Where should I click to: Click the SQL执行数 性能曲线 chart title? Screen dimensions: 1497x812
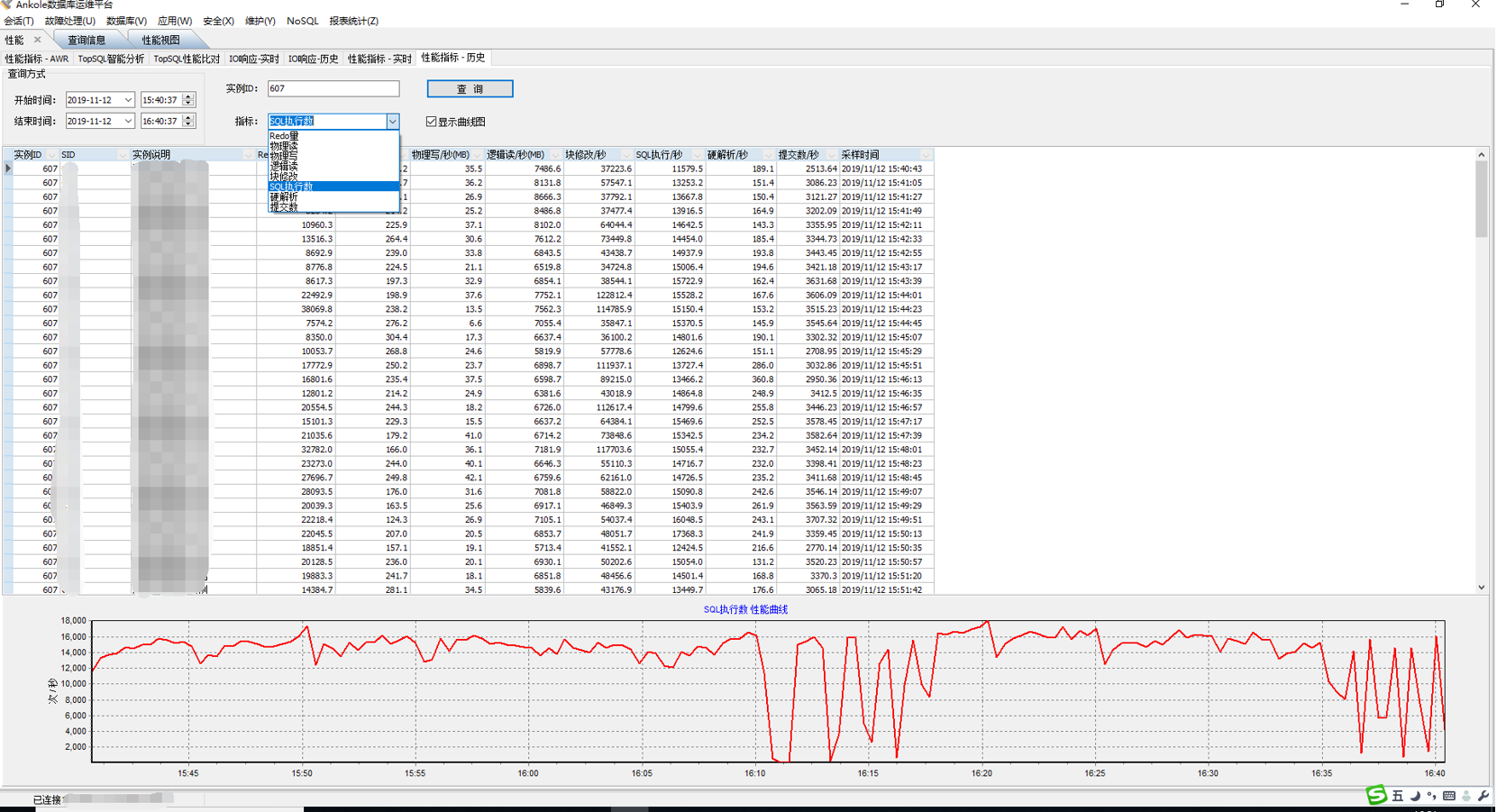click(x=745, y=609)
